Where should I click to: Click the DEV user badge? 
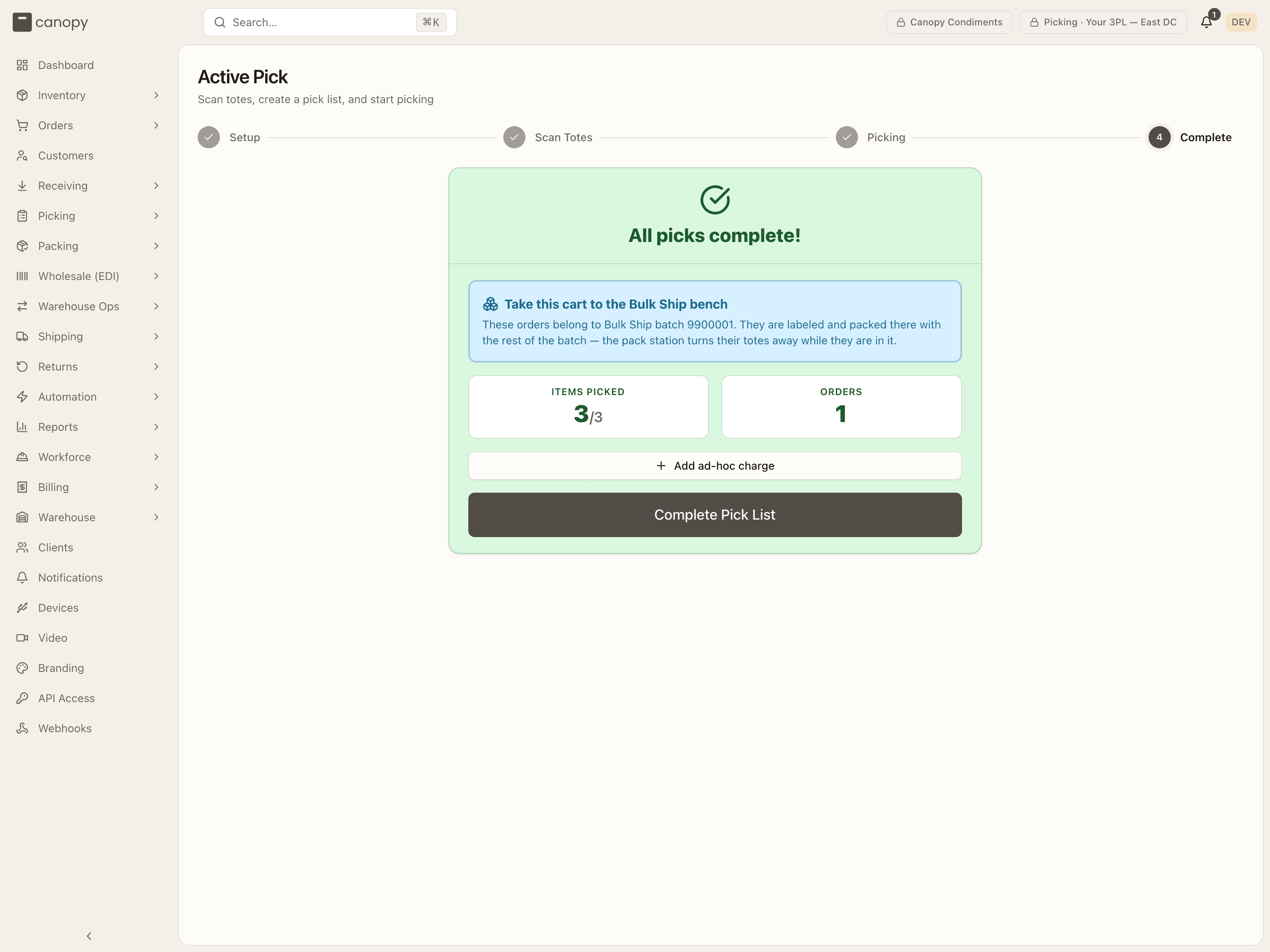tap(1241, 22)
